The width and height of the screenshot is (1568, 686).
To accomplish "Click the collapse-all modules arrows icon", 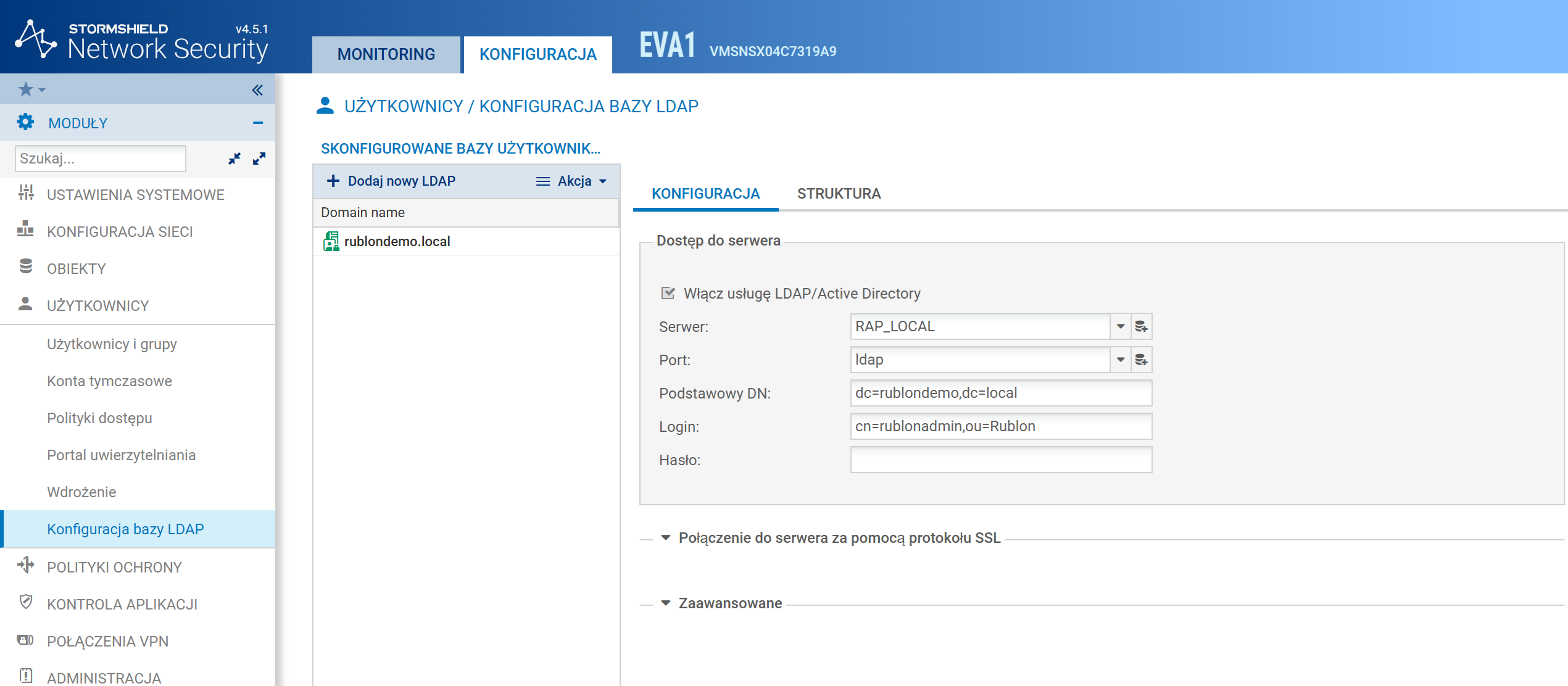I will 234,159.
